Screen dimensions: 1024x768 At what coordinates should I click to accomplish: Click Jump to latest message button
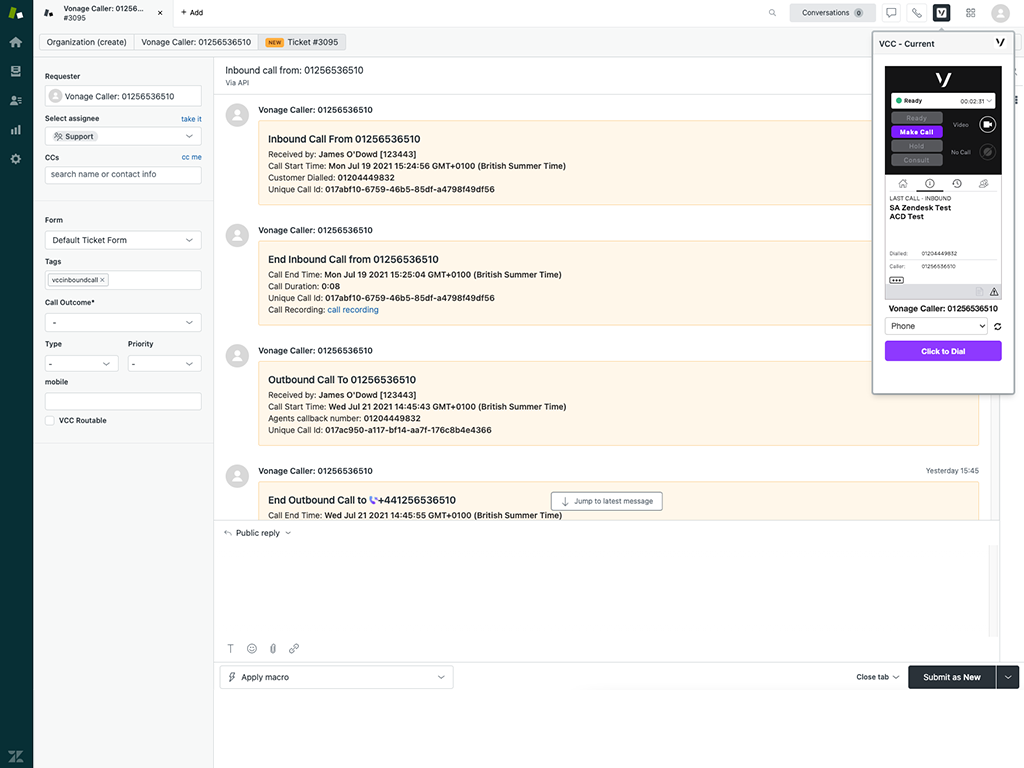point(607,501)
